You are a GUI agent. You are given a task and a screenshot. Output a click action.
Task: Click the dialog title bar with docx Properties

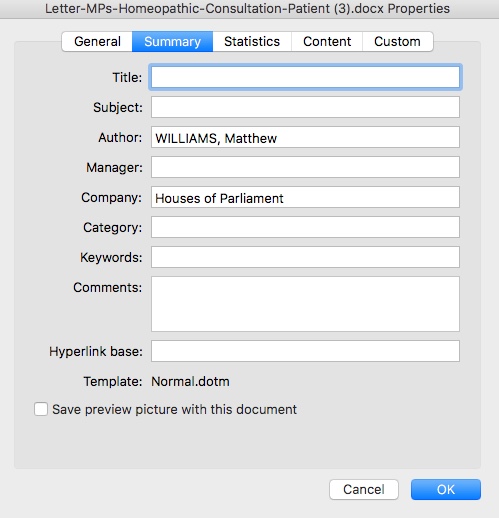247,9
